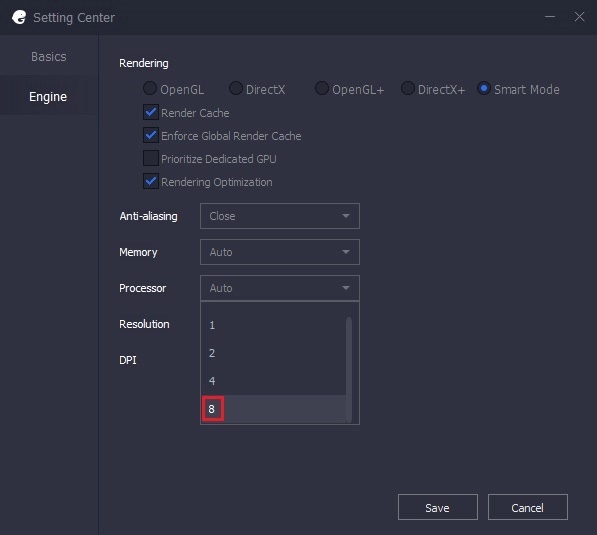
Task: Disable Rendering Optimization checkbox
Action: click(x=151, y=181)
